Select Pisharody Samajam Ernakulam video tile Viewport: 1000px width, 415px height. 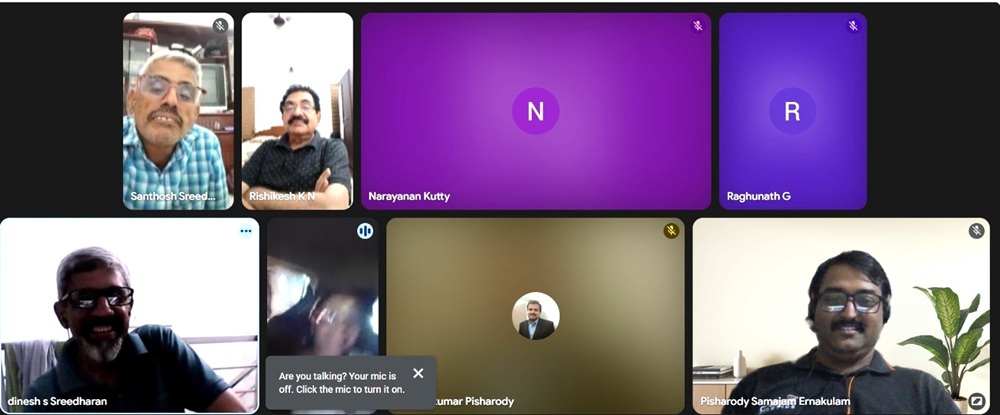tap(841, 316)
